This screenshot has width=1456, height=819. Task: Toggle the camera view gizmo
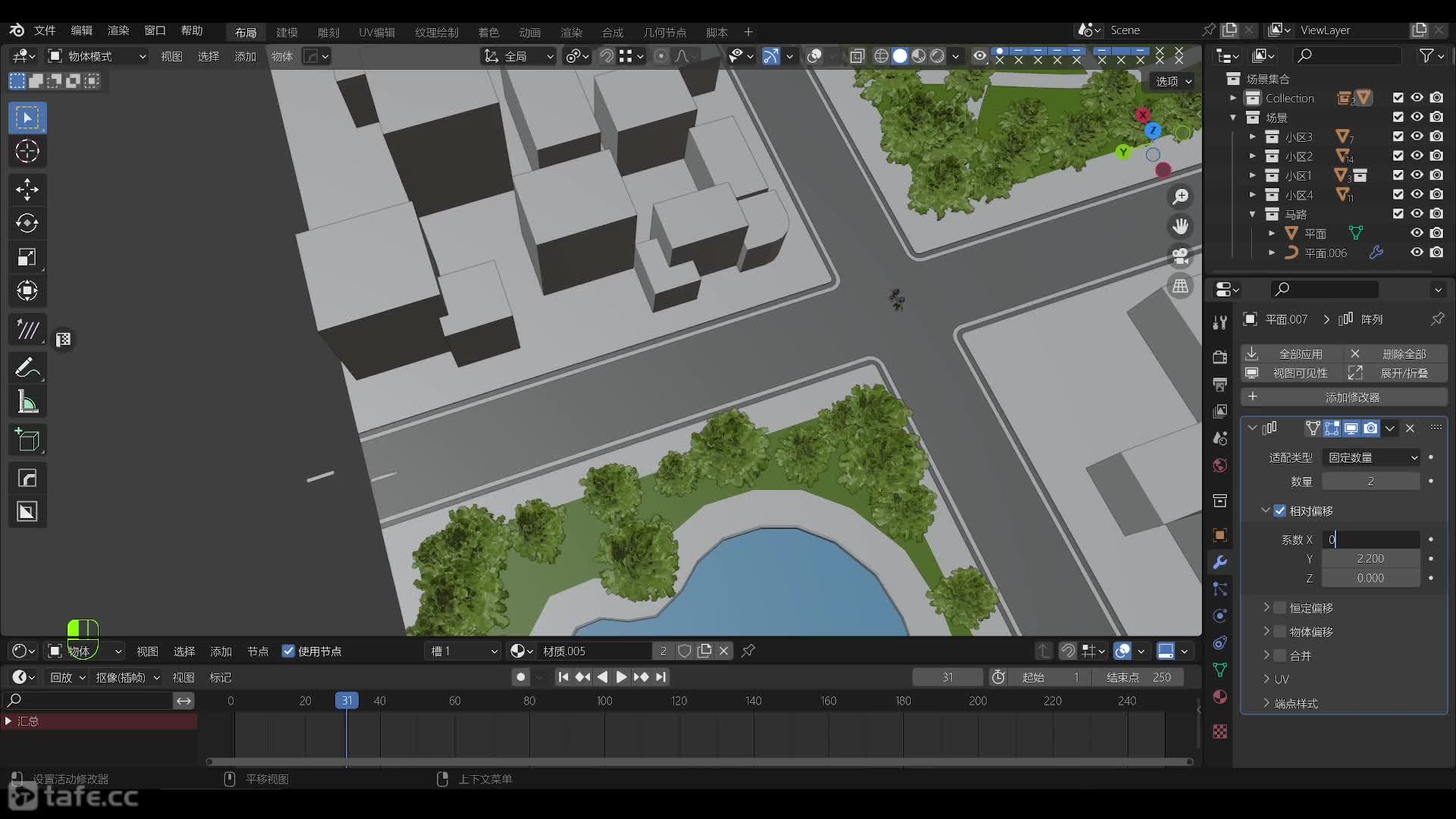tap(1181, 256)
